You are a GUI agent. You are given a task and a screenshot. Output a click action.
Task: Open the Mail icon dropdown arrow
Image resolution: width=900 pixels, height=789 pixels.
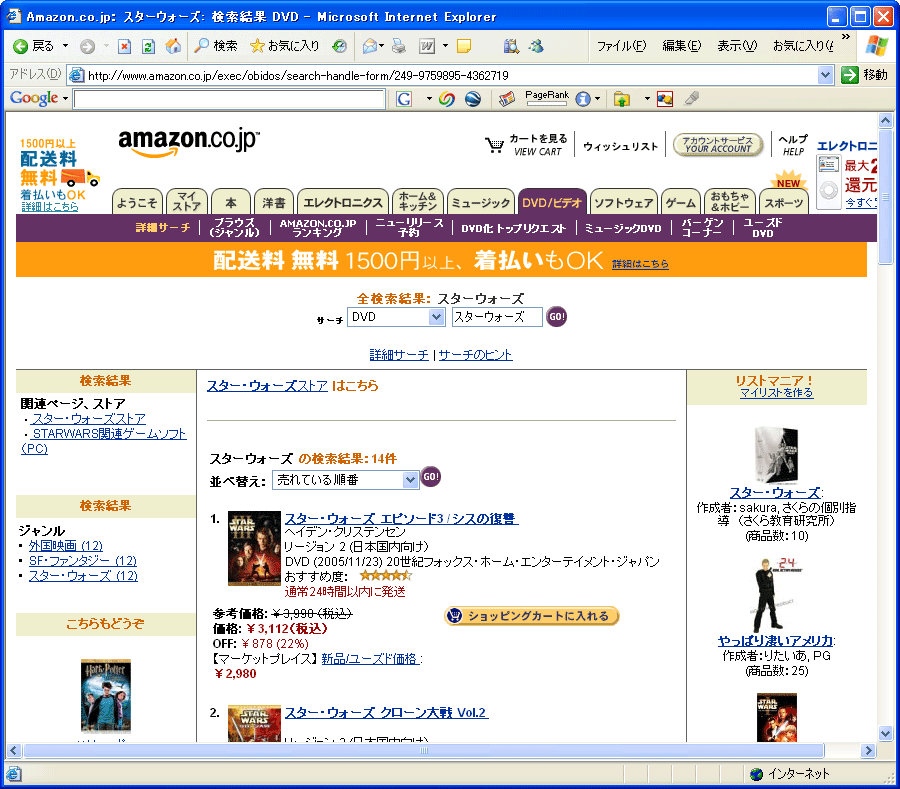point(382,46)
